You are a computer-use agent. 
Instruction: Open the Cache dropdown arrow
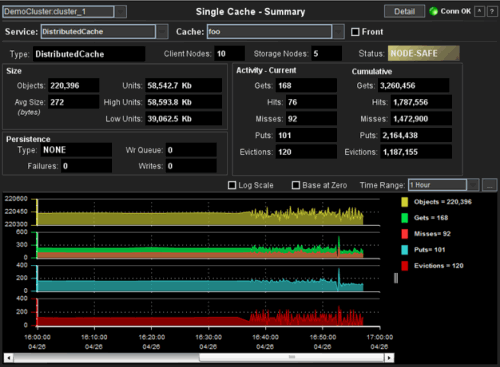pos(338,32)
